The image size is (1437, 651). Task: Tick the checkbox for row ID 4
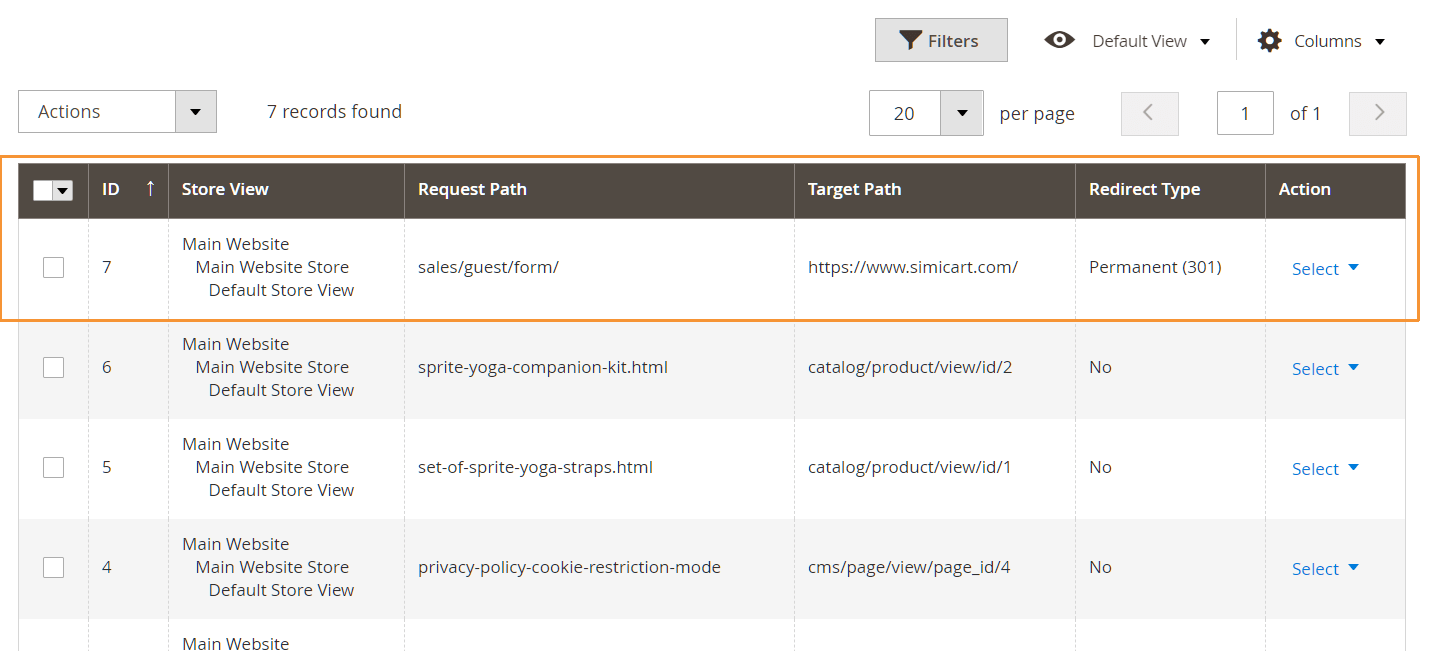53,567
